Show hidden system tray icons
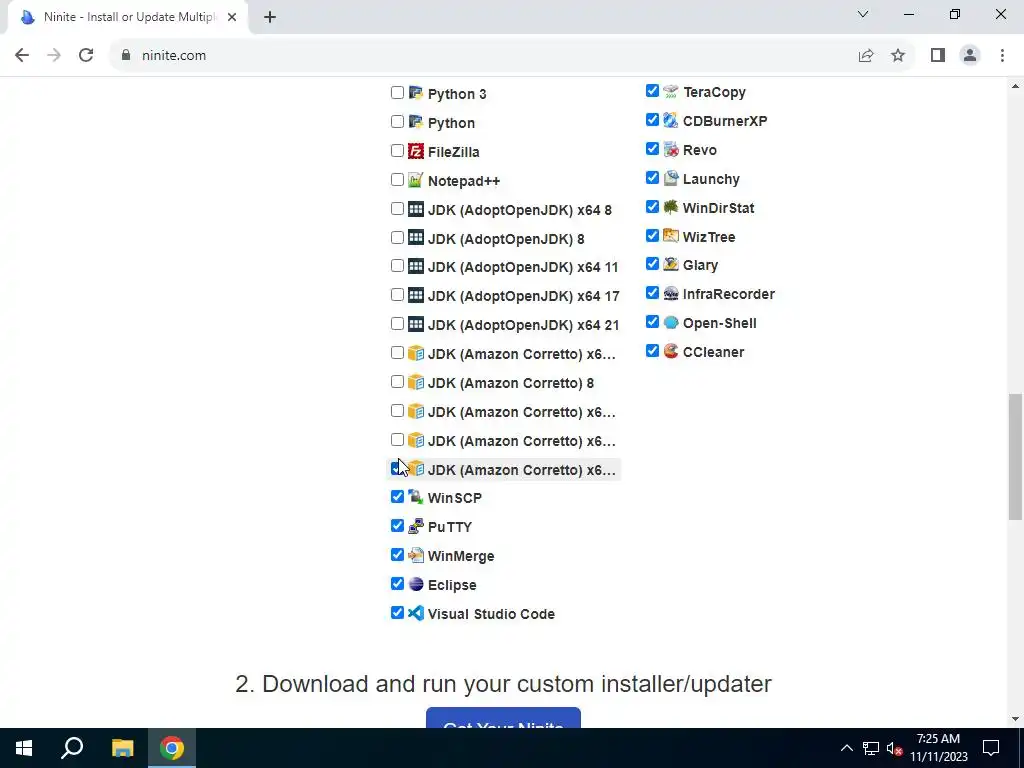Image resolution: width=1024 pixels, height=768 pixels. [x=846, y=748]
